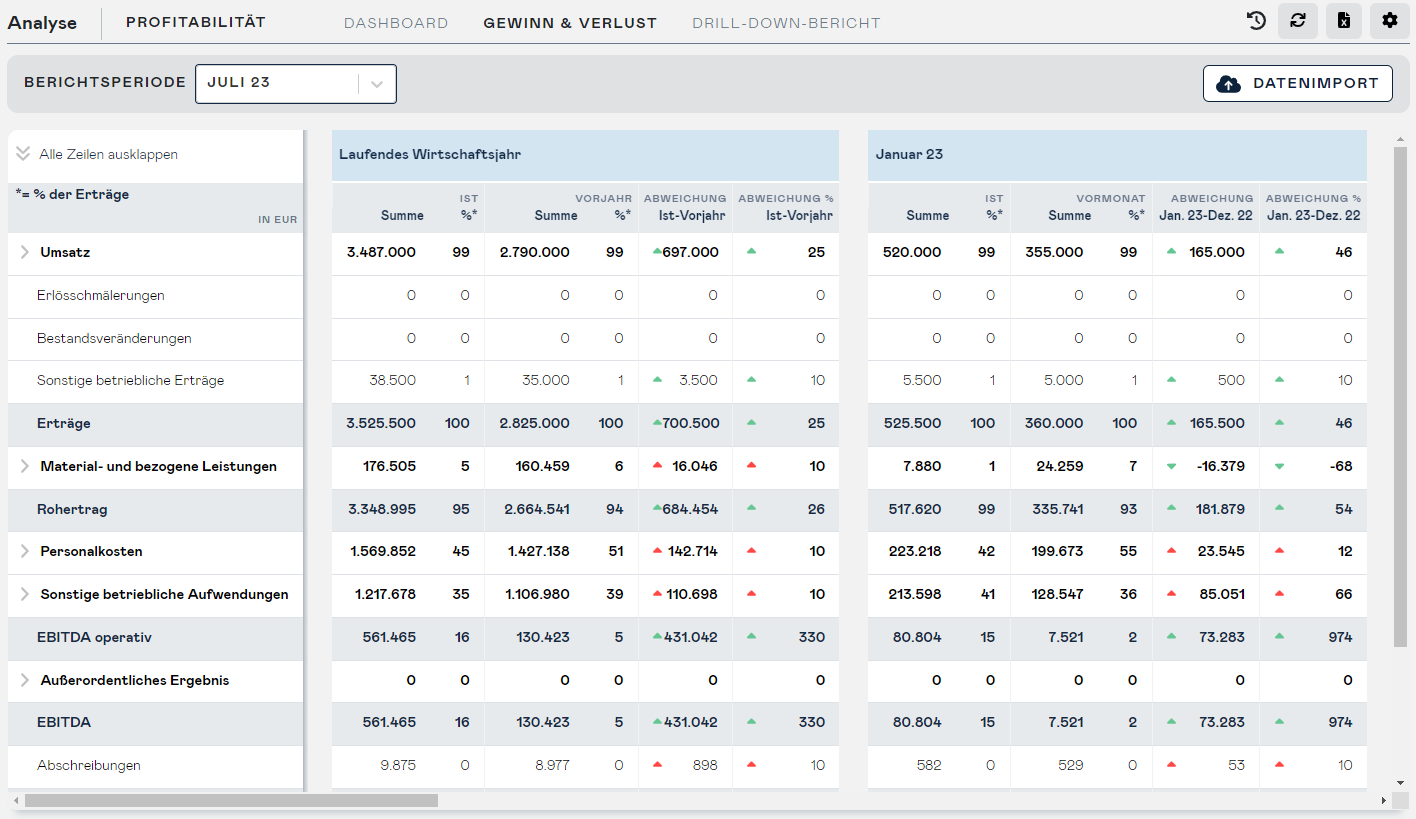Click Rohertrag value 3.348.995
The width and height of the screenshot is (1416, 819).
point(381,509)
